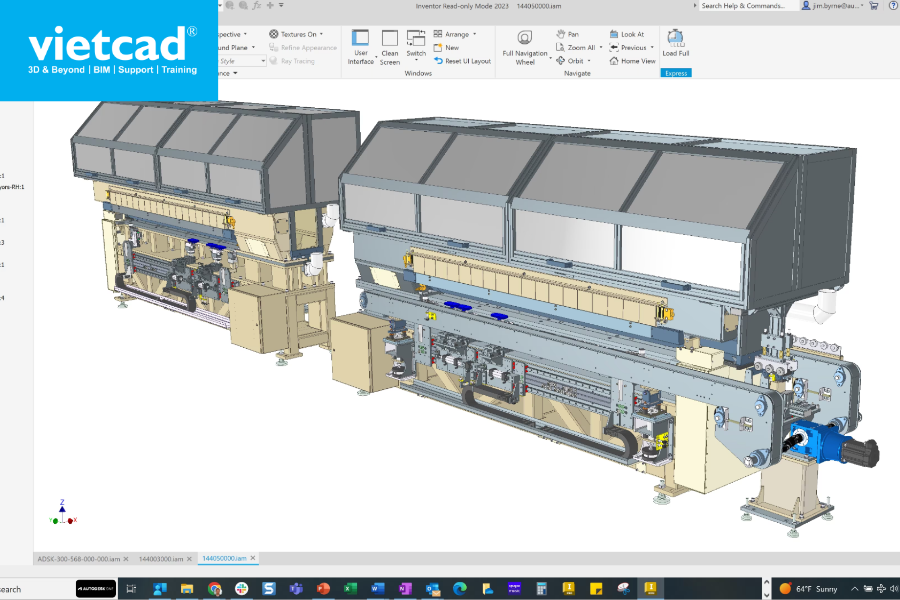Click the Switch windows button
Screen dimensions: 900x600
[x=416, y=44]
